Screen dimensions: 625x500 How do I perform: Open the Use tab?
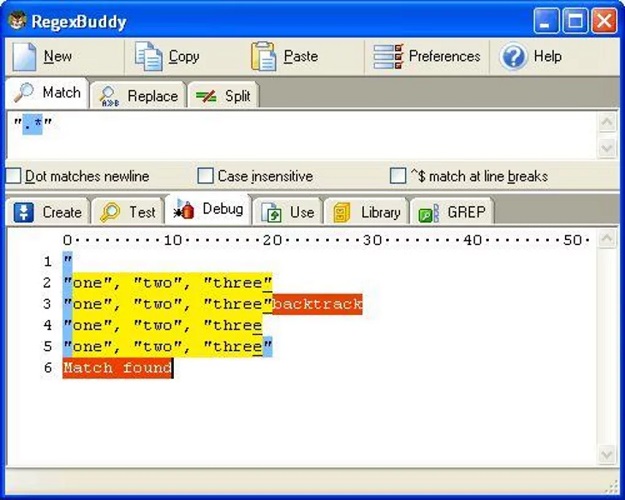click(288, 212)
